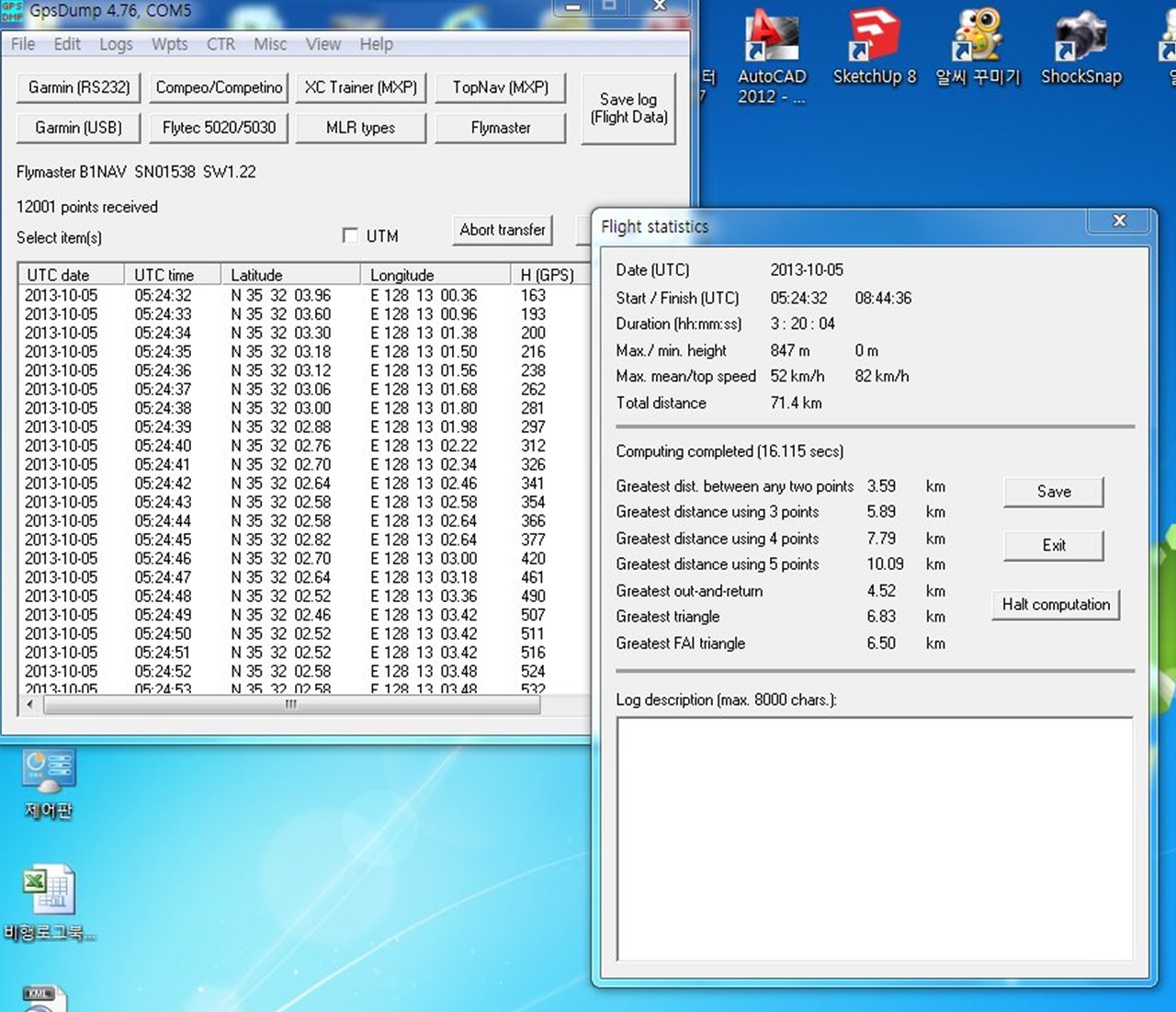The width and height of the screenshot is (1176, 1012).
Task: Click the Garmin (USB) button
Action: tap(79, 128)
